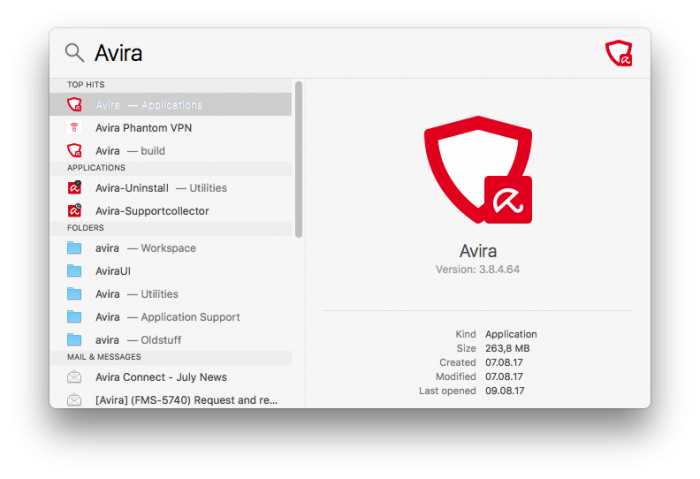Select the Avira — Applications top hit
The height and width of the screenshot is (479, 700).
click(x=171, y=104)
